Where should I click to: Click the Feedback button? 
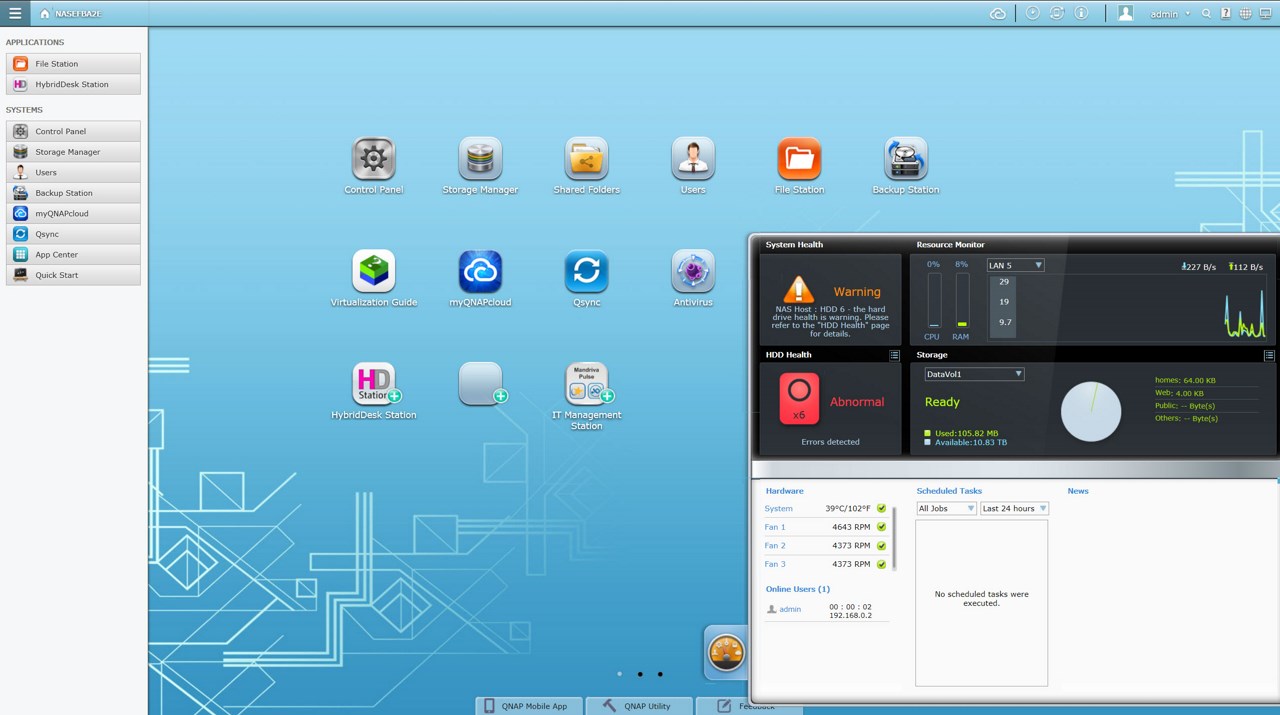749,705
